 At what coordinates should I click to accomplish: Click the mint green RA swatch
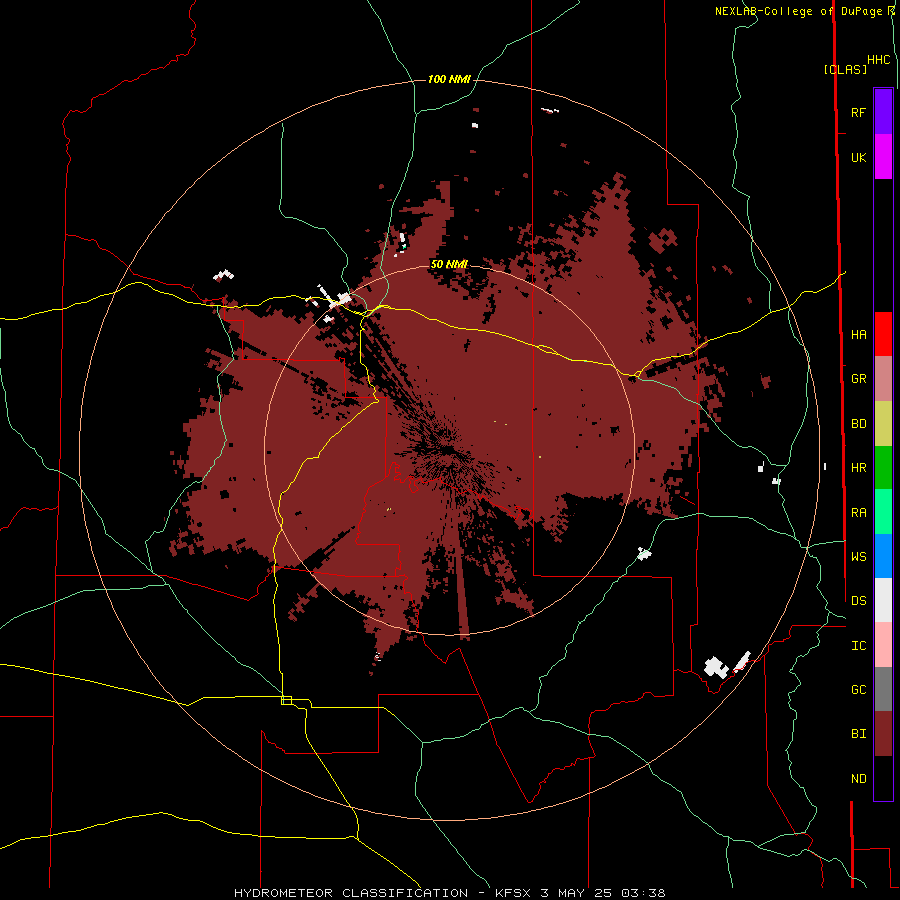883,512
